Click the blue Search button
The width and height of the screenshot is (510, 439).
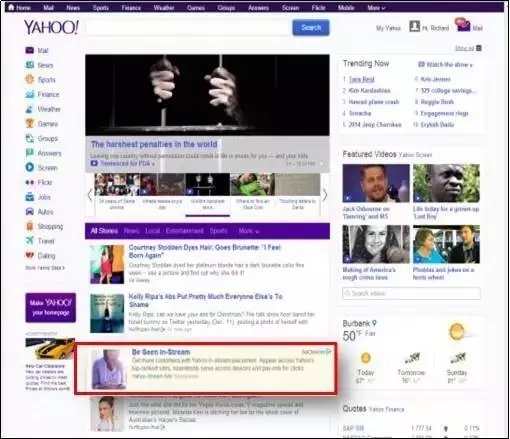point(311,28)
